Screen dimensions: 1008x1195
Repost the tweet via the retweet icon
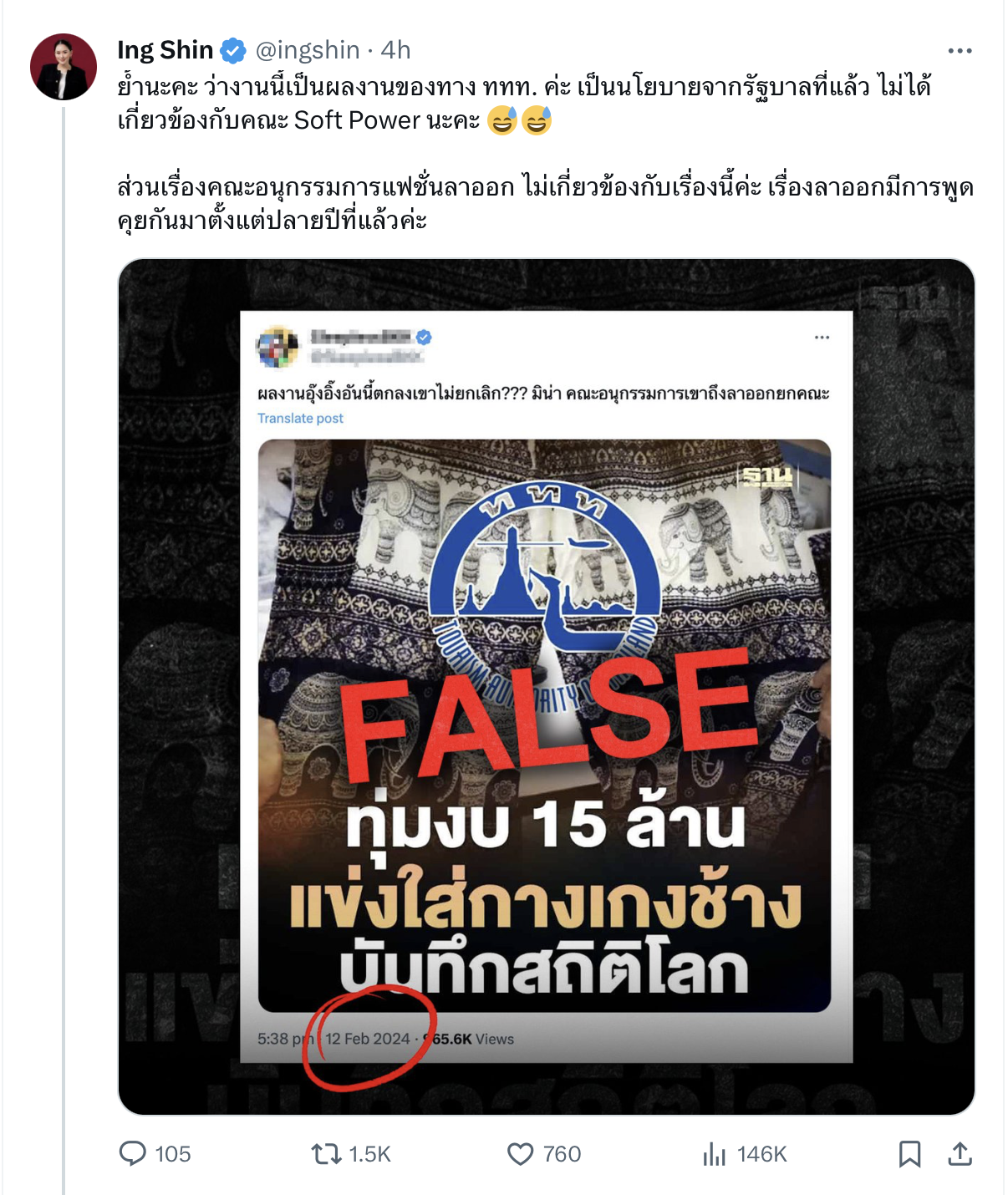326,1154
